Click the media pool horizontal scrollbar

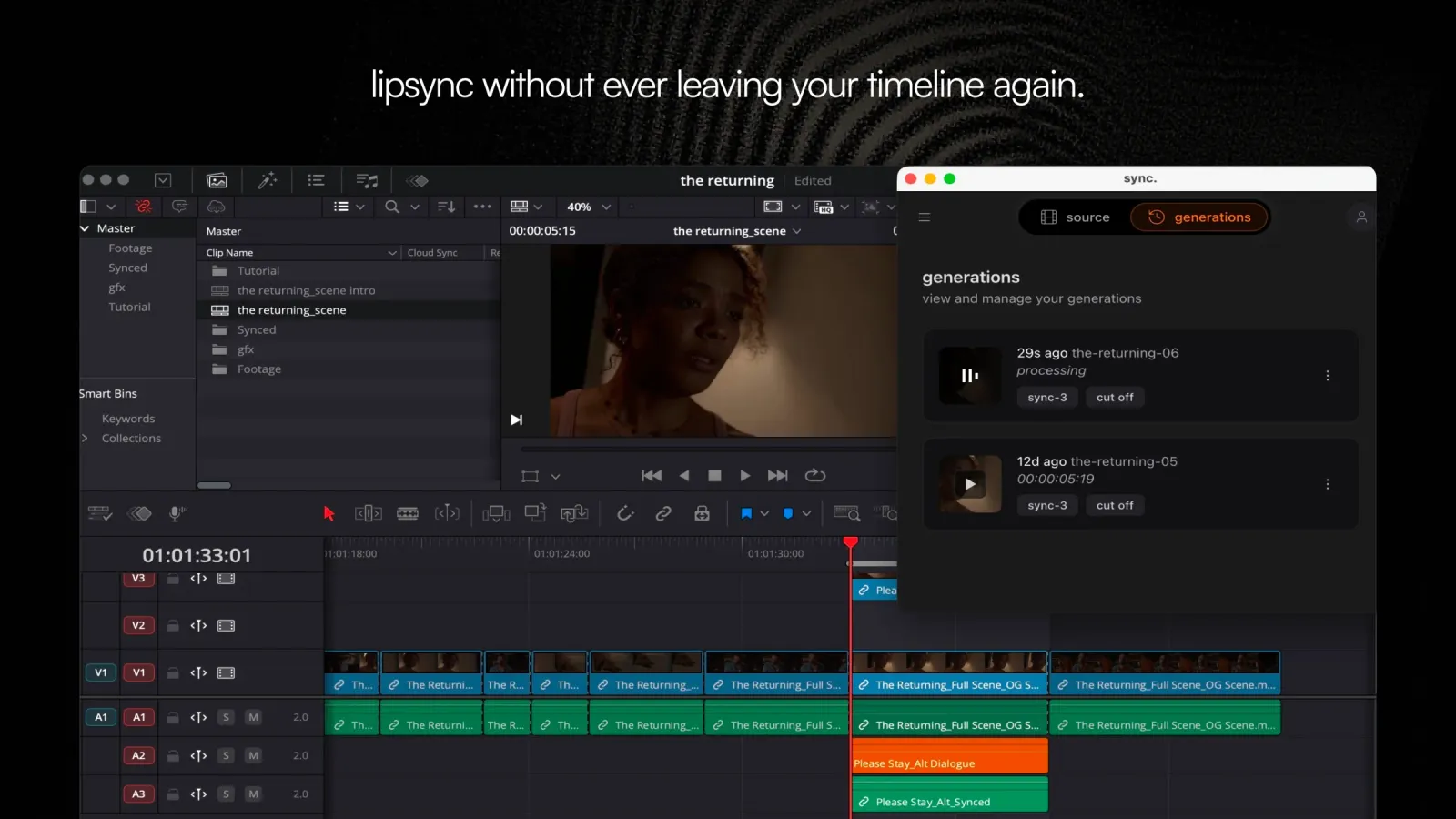[x=215, y=485]
